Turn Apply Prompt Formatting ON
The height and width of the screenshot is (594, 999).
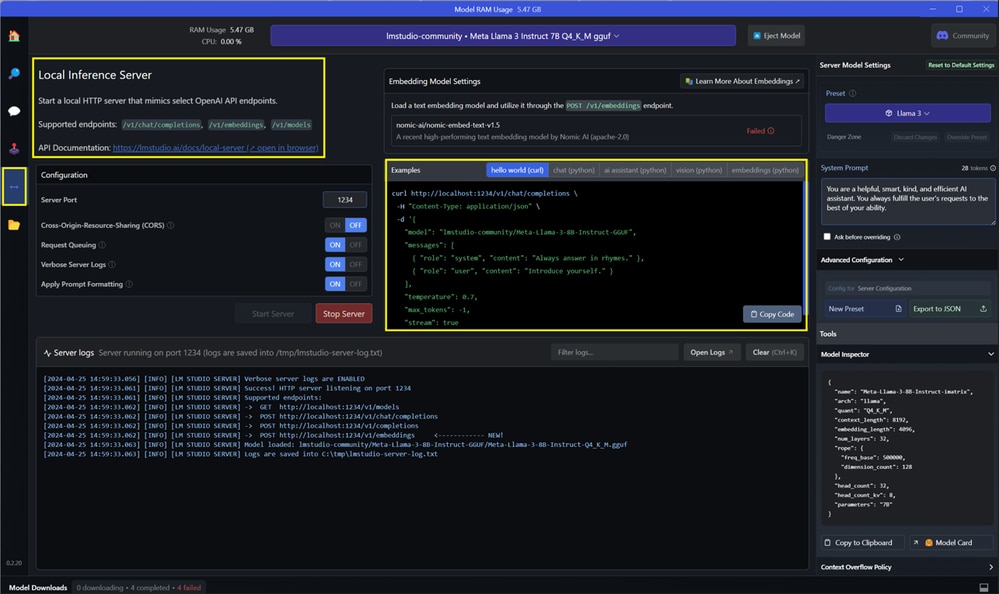335,284
